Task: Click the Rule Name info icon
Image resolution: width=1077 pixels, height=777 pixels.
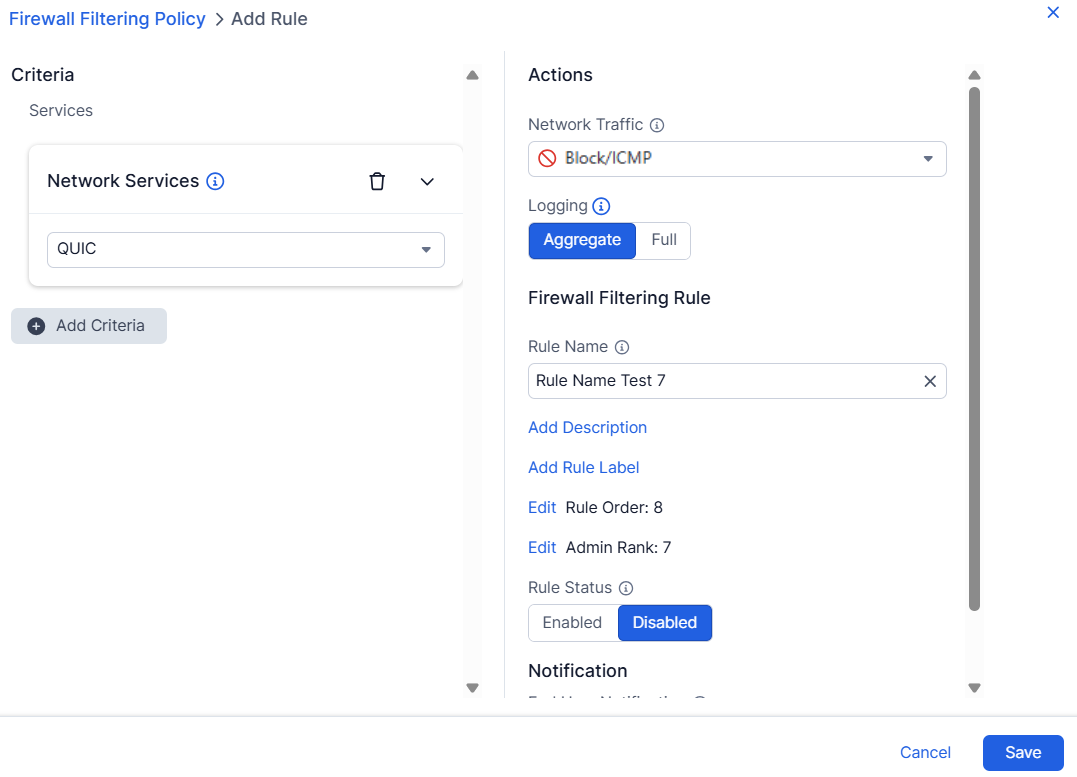Action: pyautogui.click(x=622, y=347)
